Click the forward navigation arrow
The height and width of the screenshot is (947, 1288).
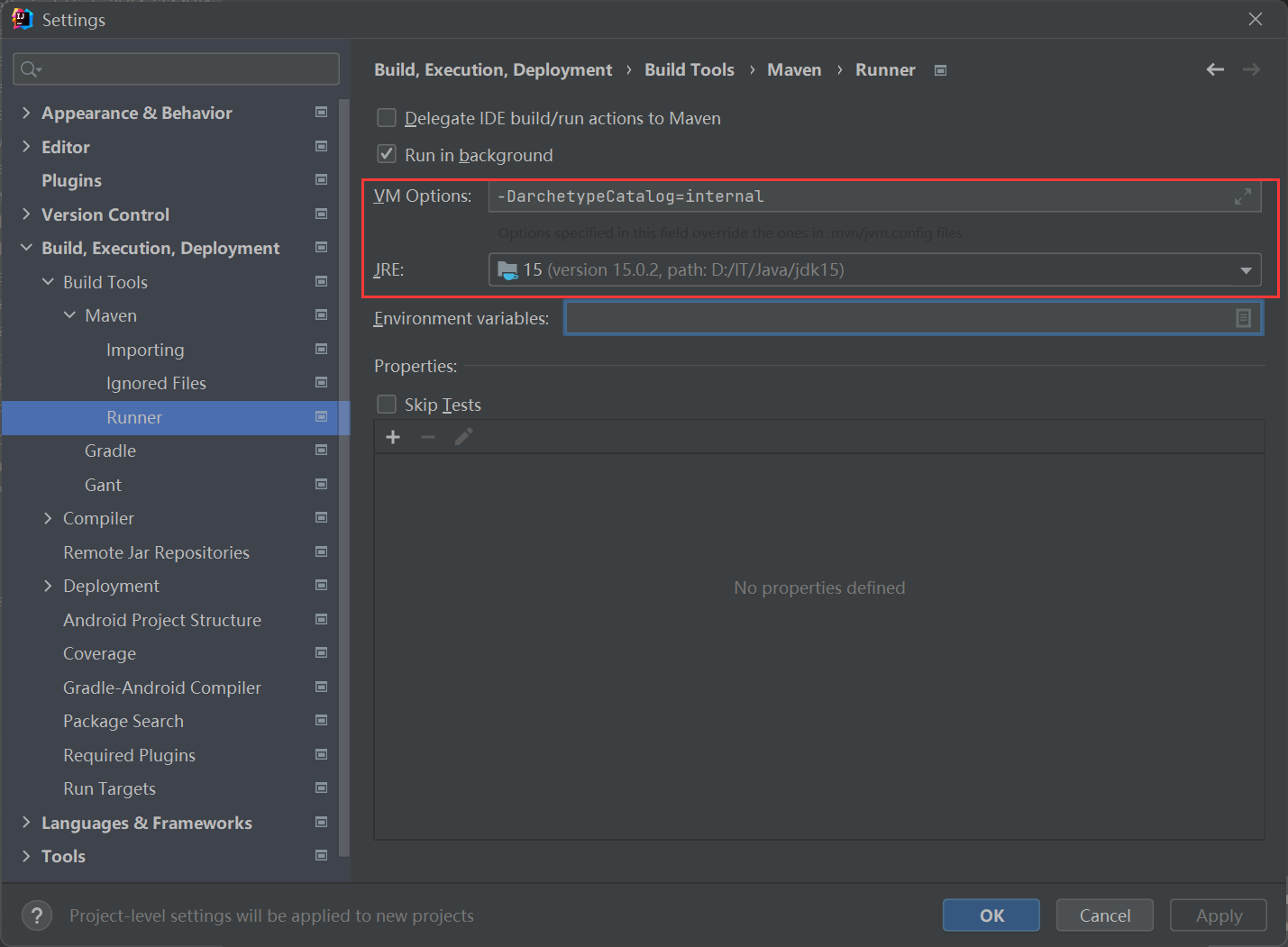point(1251,69)
